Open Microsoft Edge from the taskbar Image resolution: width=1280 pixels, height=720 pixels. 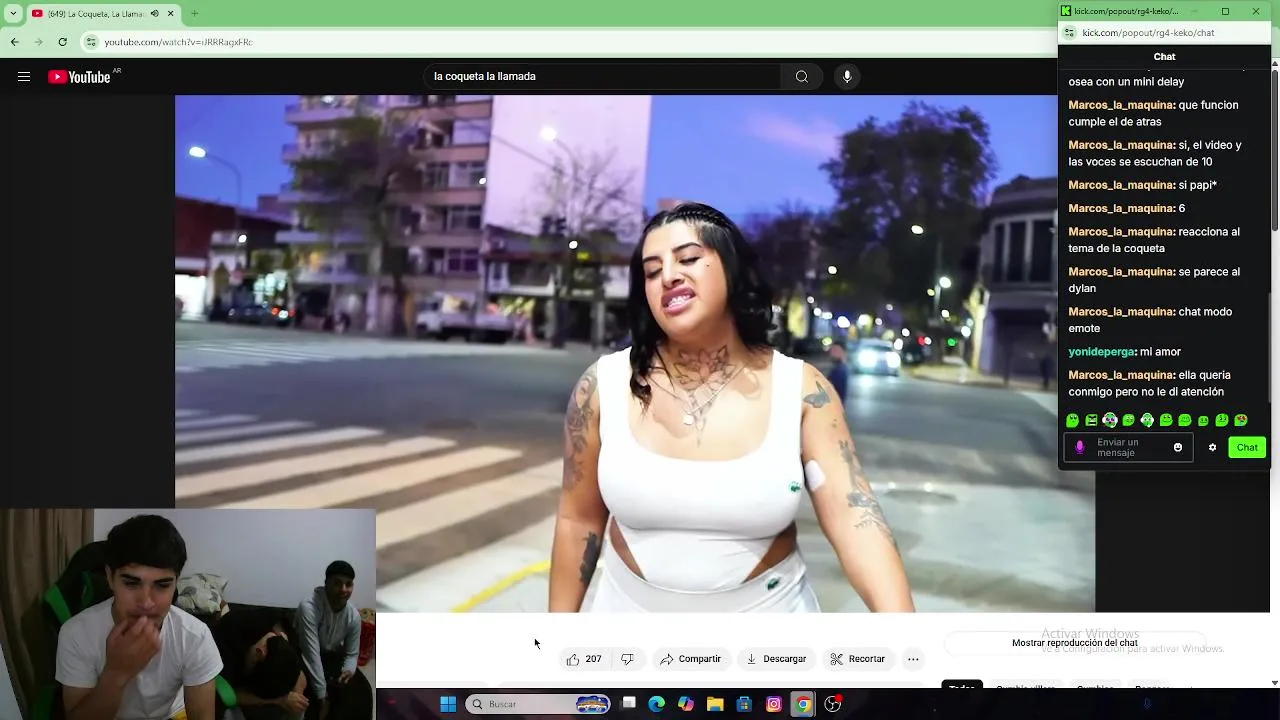pos(656,704)
